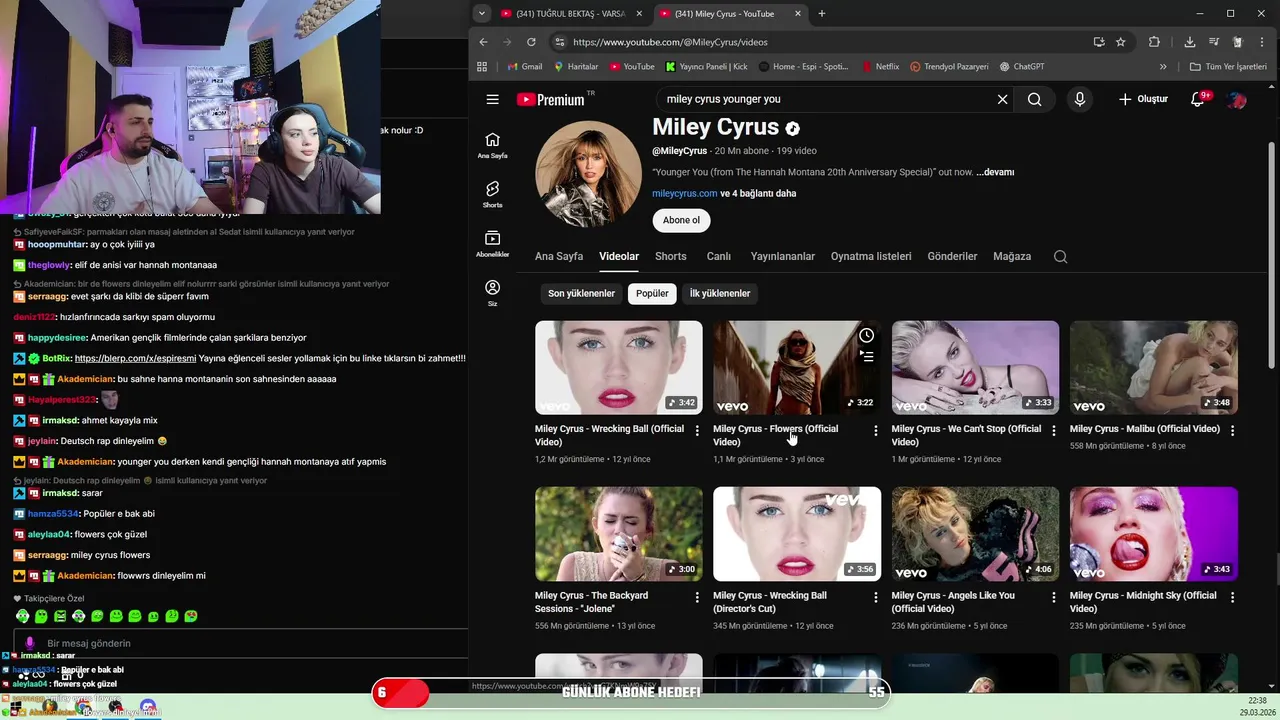This screenshot has height=720, width=1280.
Task: Open tab search dropdown arrow
Action: tap(482, 14)
